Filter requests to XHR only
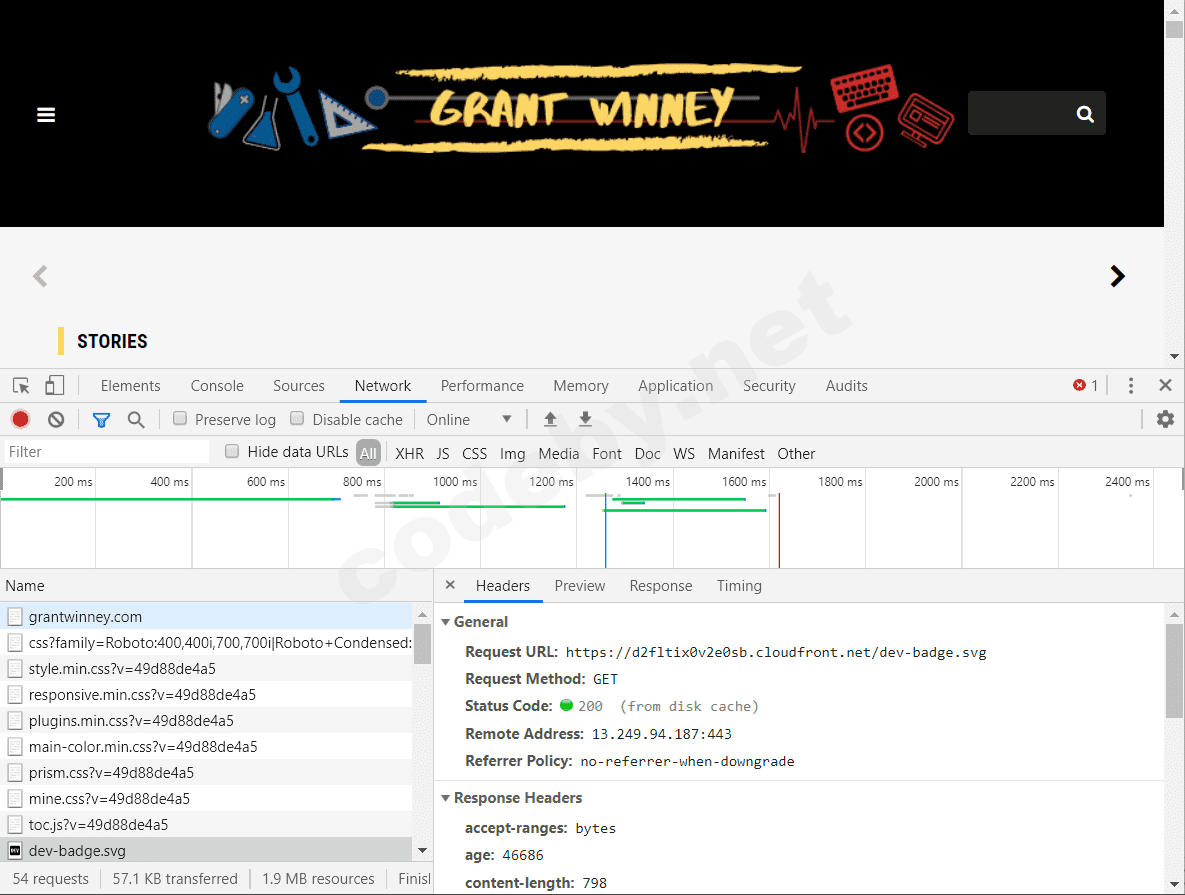This screenshot has width=1185, height=895. [x=409, y=453]
